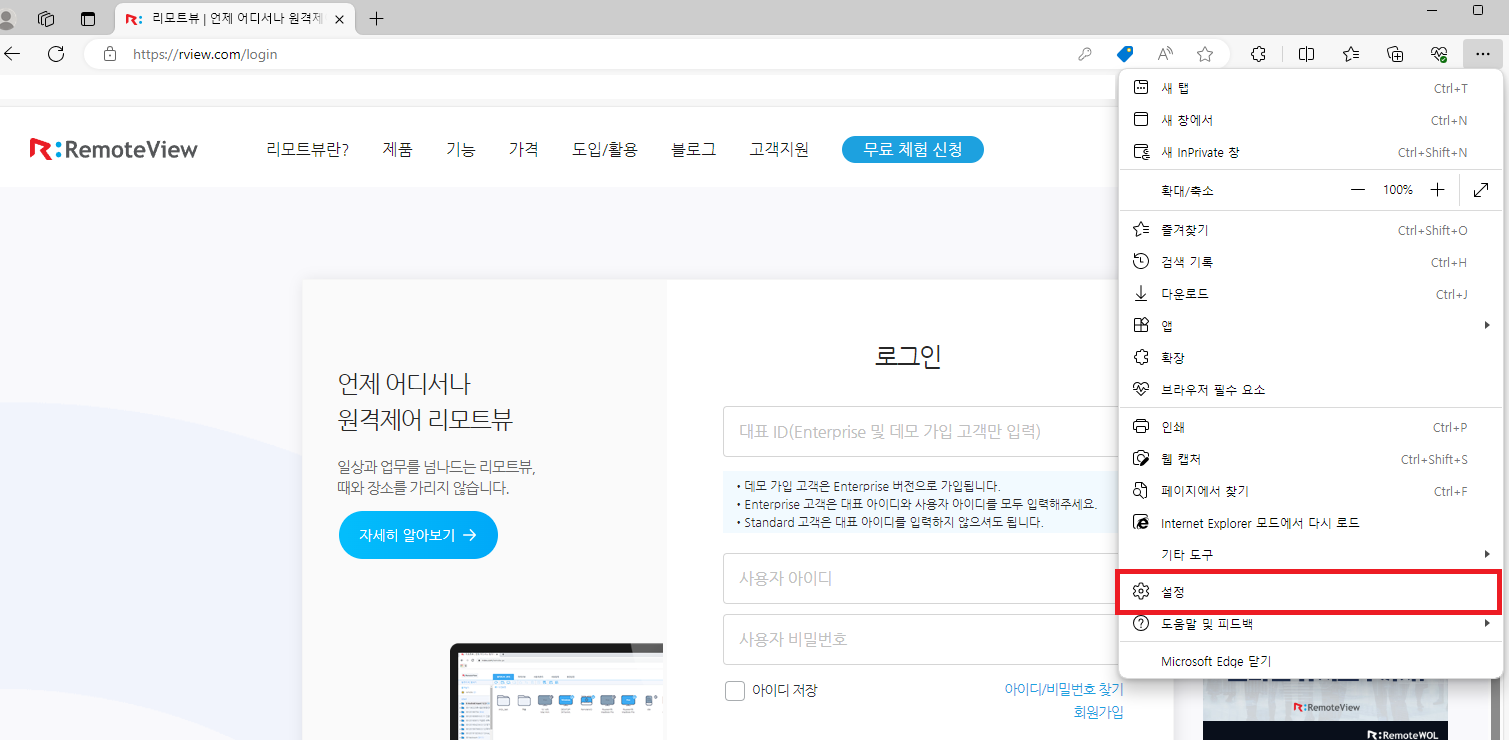Image resolution: width=1509 pixels, height=740 pixels.
Task: Open 새 탭 menu entry
Action: 1310,88
